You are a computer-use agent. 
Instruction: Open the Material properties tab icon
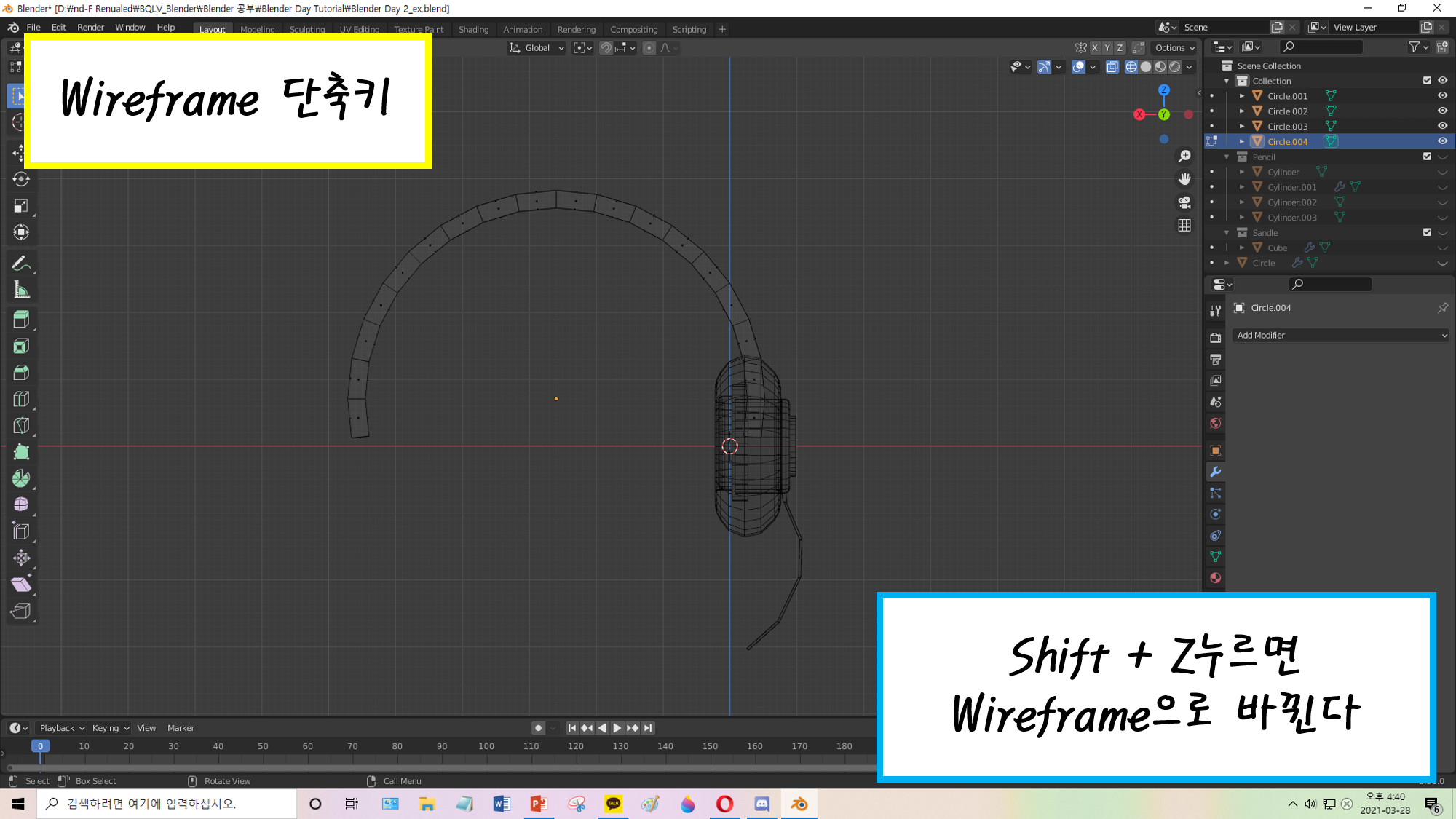(1215, 578)
